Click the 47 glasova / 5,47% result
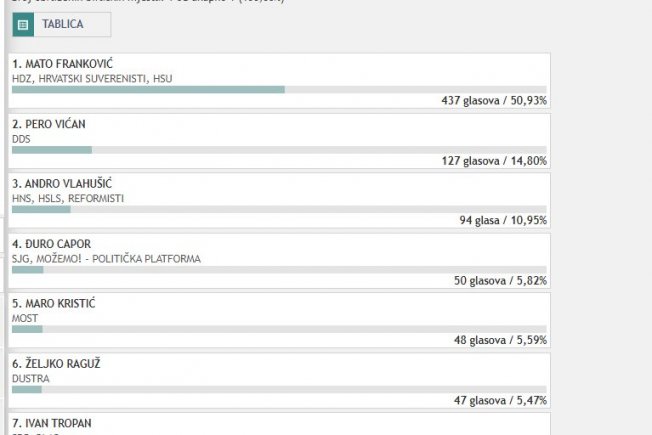This screenshot has width=652, height=435. pyautogui.click(x=500, y=400)
